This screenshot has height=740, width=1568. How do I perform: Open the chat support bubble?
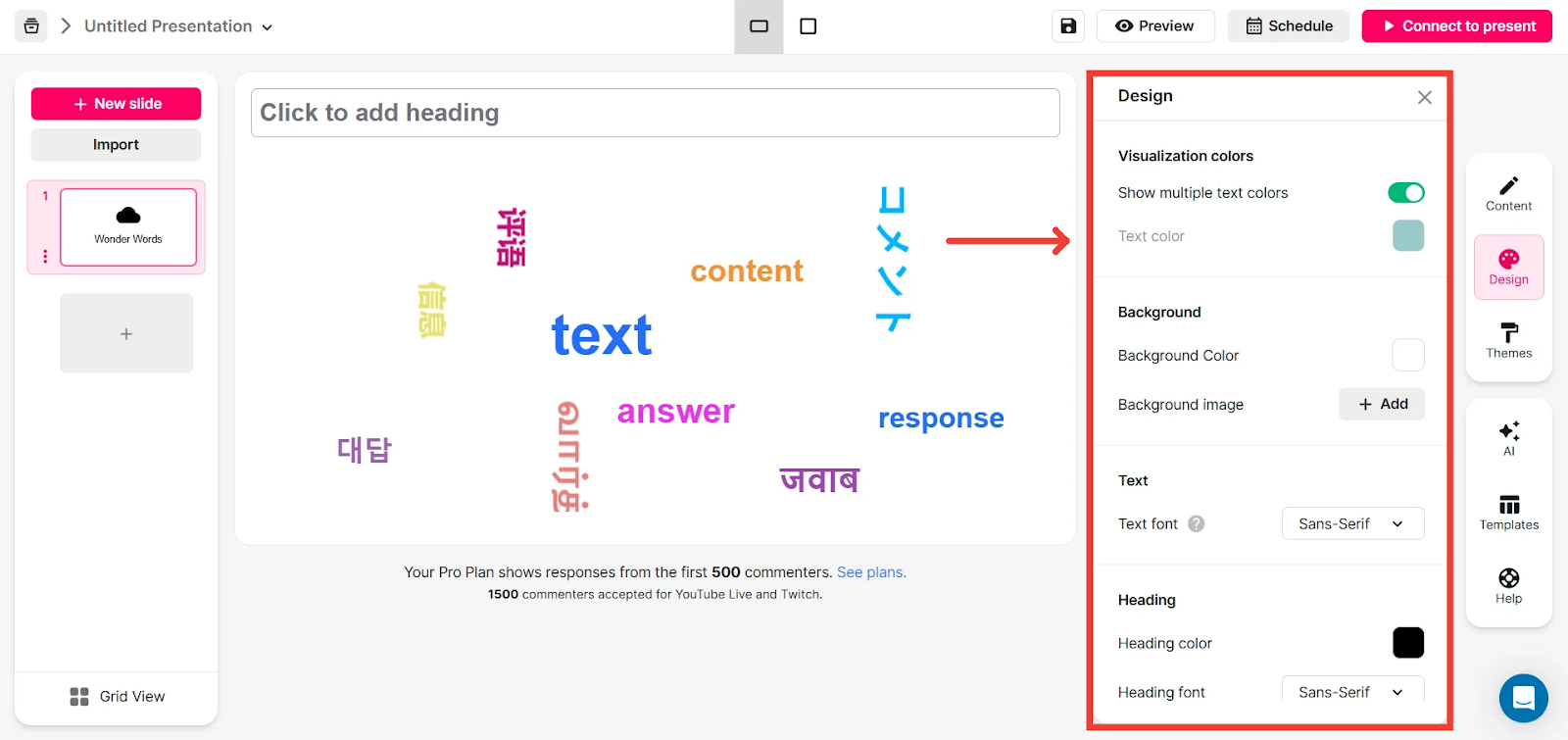tap(1523, 699)
